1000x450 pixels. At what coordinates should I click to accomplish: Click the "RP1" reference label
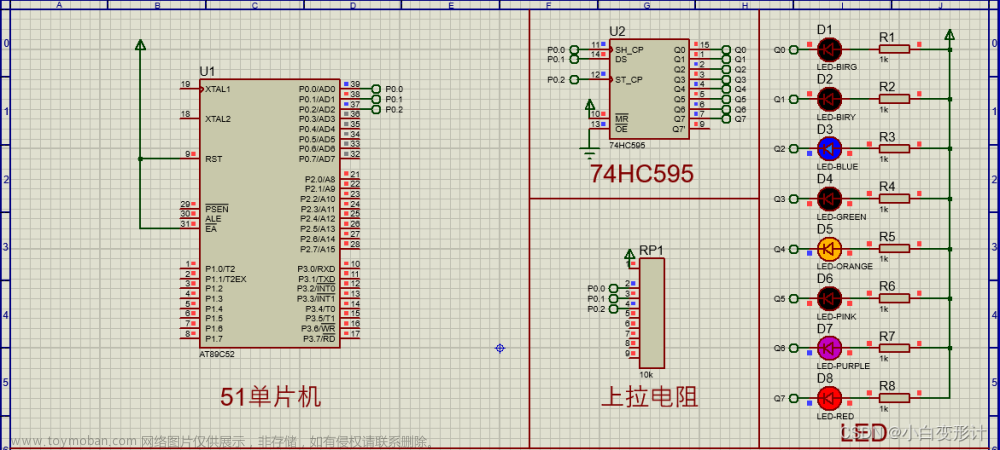click(652, 250)
